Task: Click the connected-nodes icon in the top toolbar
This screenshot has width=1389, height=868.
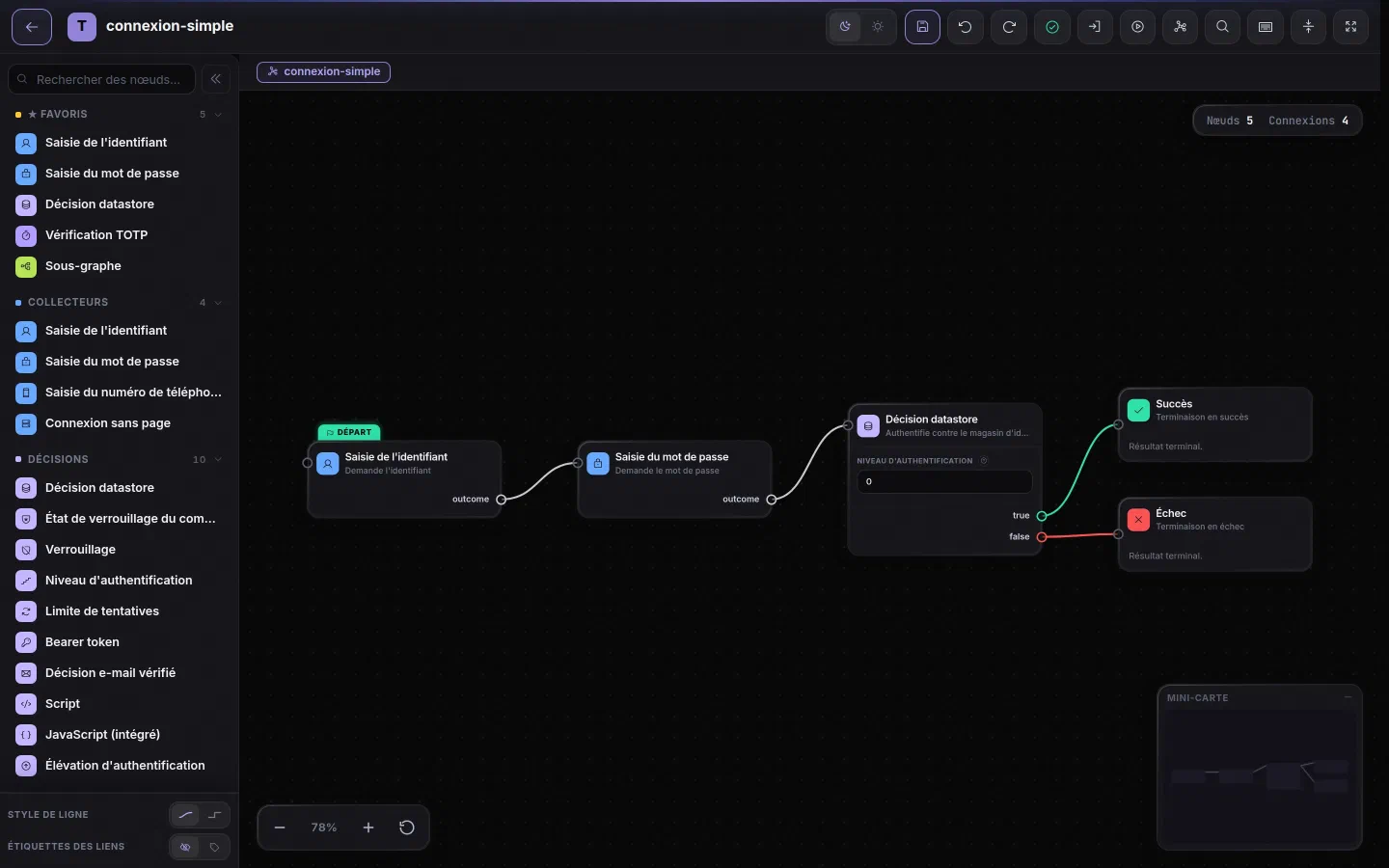Action: (1181, 27)
